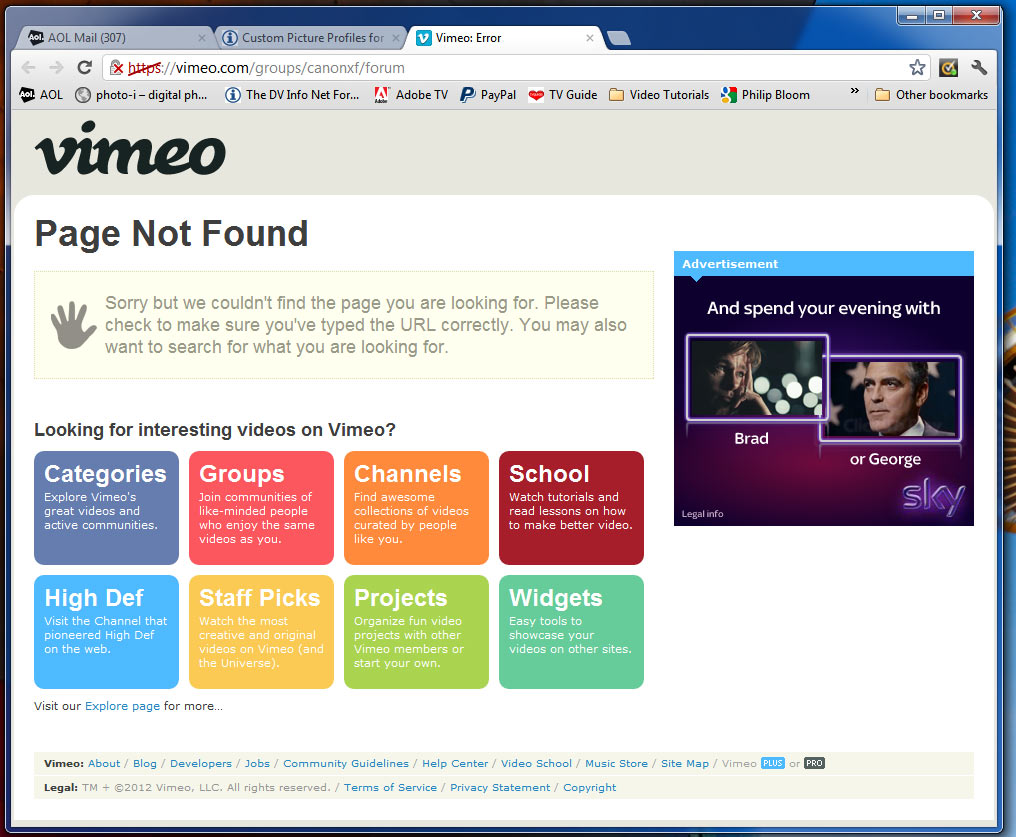
Task: Open the Channels tile
Action: [x=416, y=508]
